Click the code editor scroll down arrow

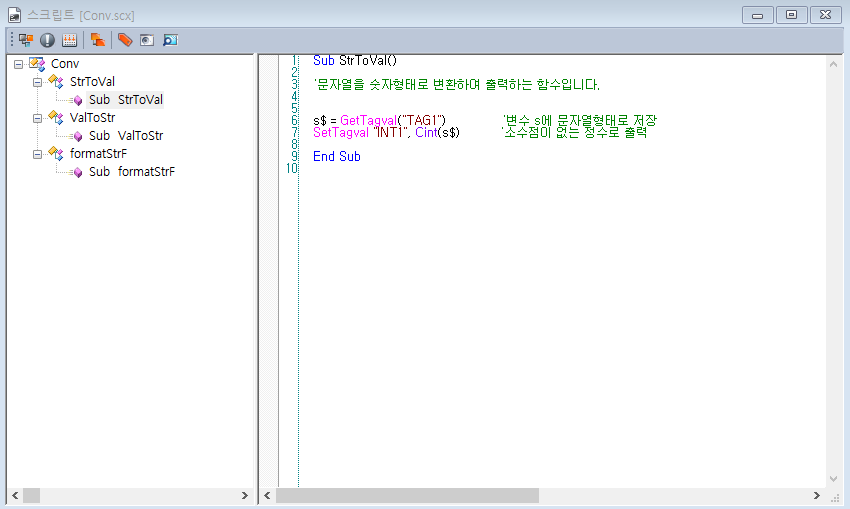click(x=834, y=479)
